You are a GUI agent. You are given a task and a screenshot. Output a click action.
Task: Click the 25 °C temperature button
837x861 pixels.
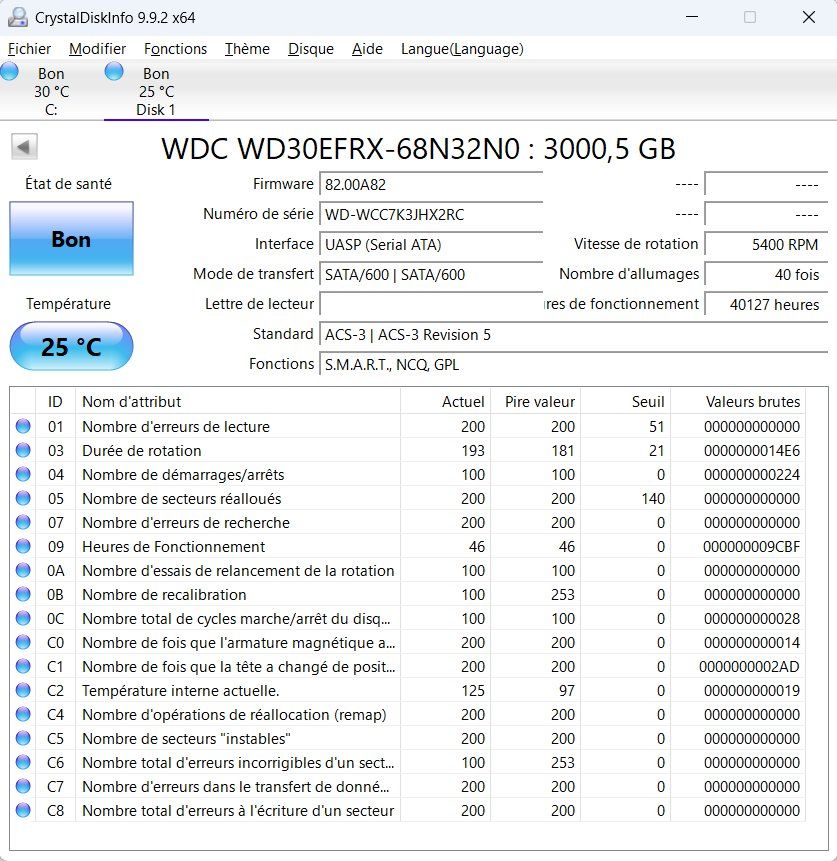(71, 346)
